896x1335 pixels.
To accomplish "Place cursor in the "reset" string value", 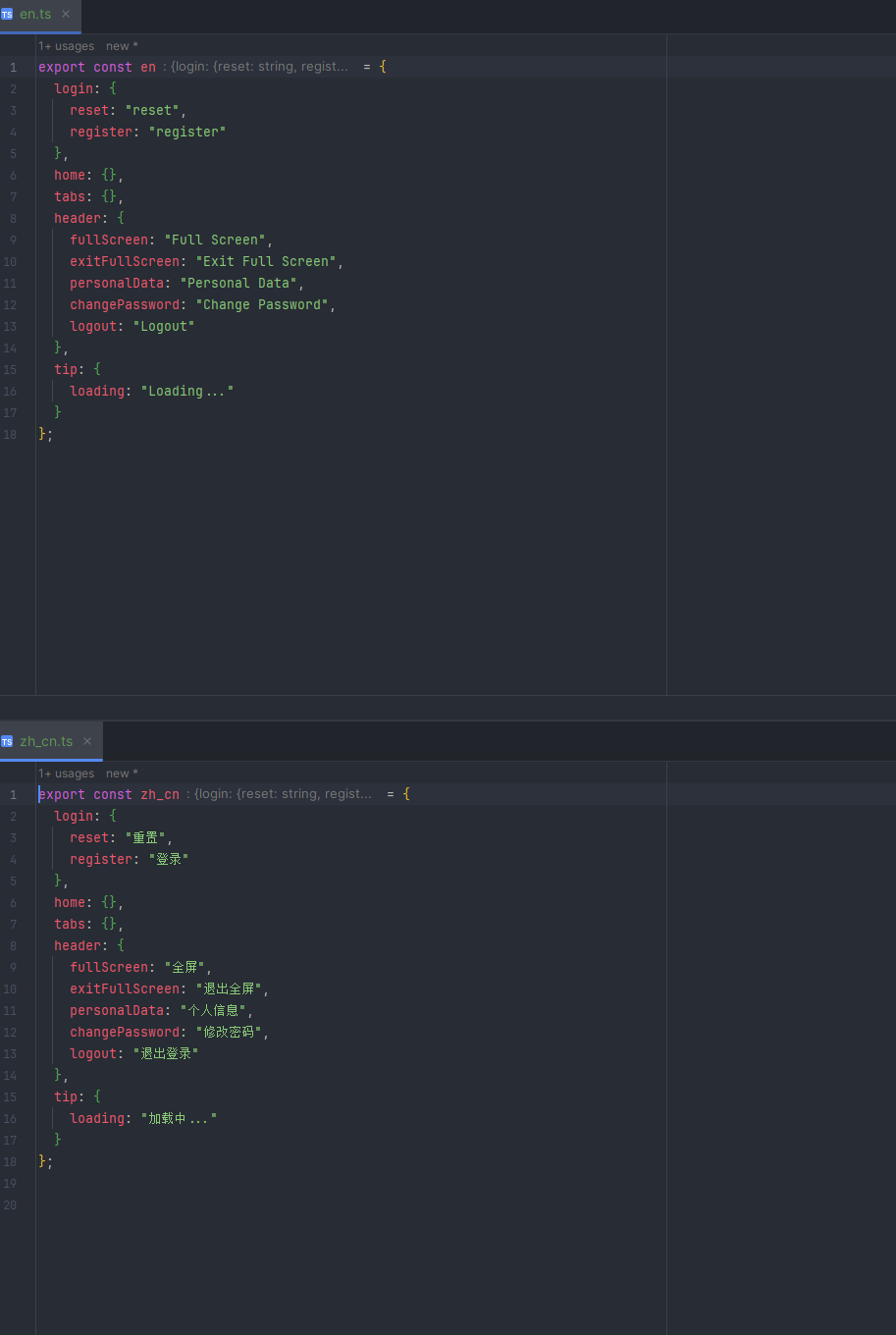I will pyautogui.click(x=152, y=110).
